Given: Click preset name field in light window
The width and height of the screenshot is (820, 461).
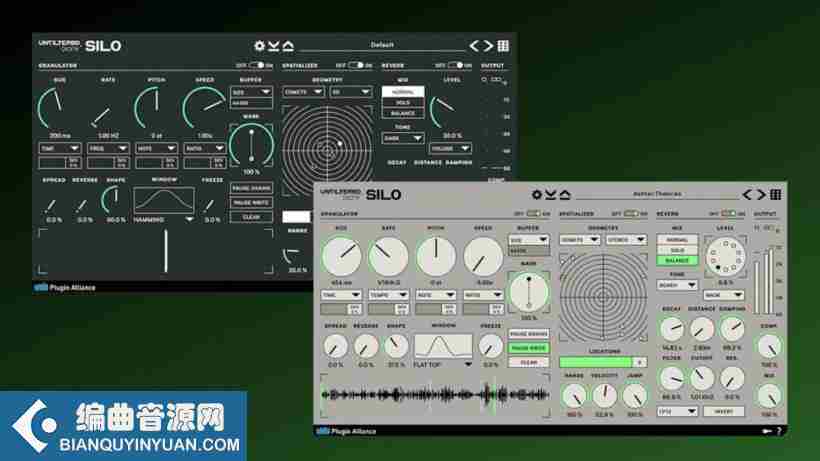Looking at the screenshot, I should [x=657, y=194].
